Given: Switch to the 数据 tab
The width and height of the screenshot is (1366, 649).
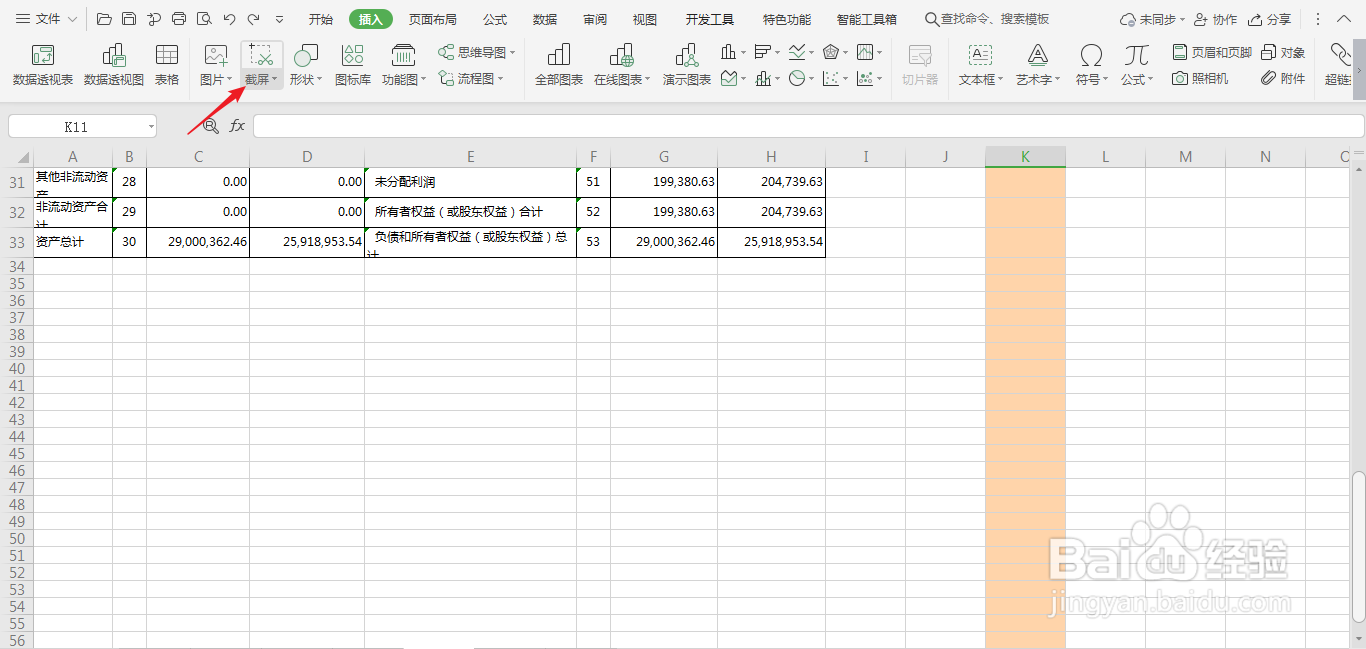Looking at the screenshot, I should (545, 19).
